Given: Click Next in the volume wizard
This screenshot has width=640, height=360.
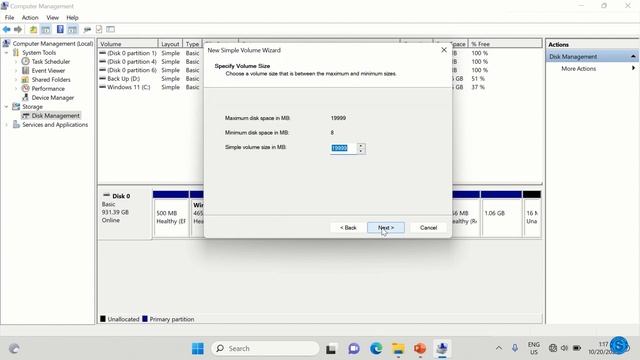Looking at the screenshot, I should click(386, 227).
